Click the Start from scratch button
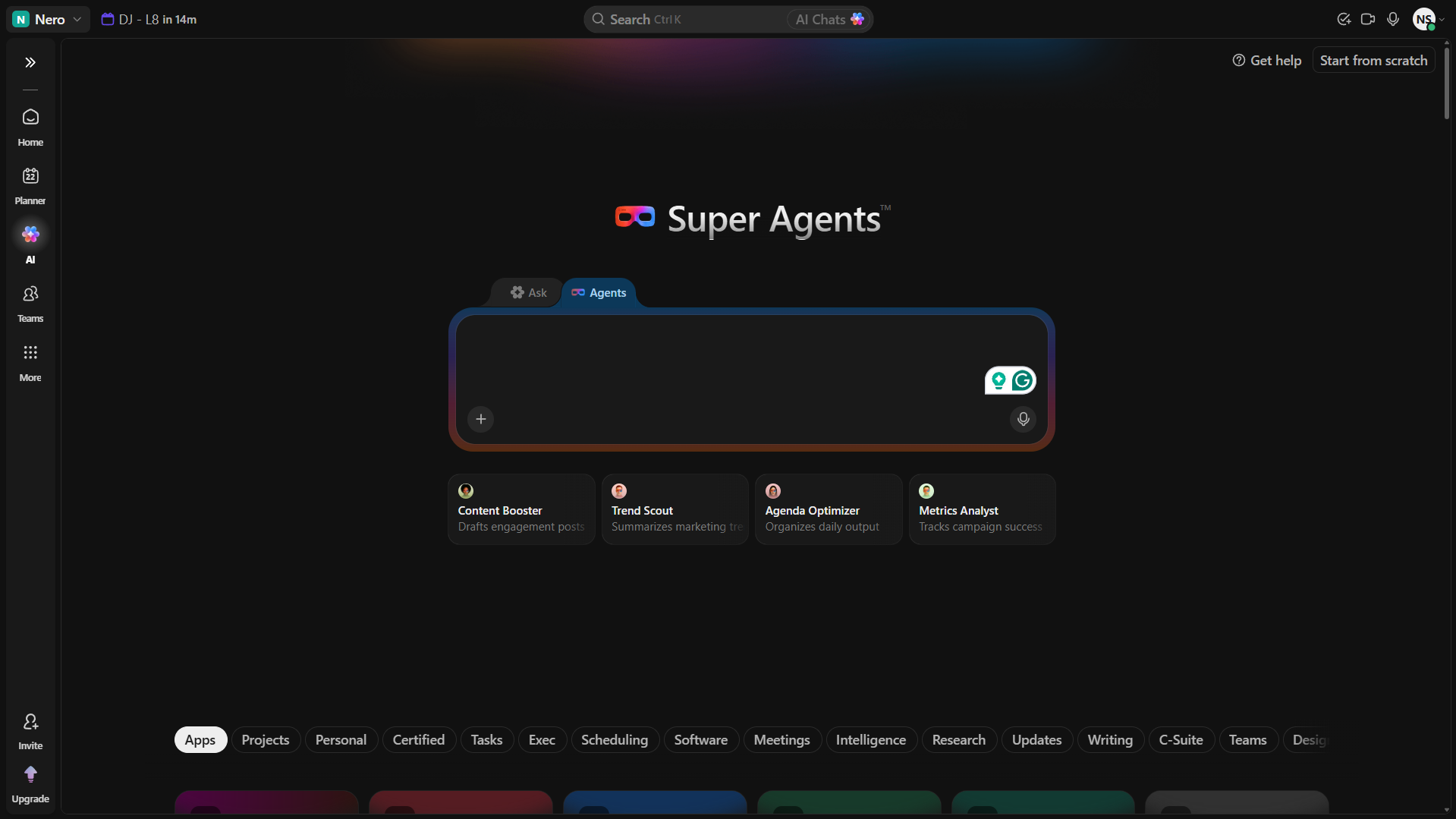Image resolution: width=1456 pixels, height=819 pixels. point(1373,61)
